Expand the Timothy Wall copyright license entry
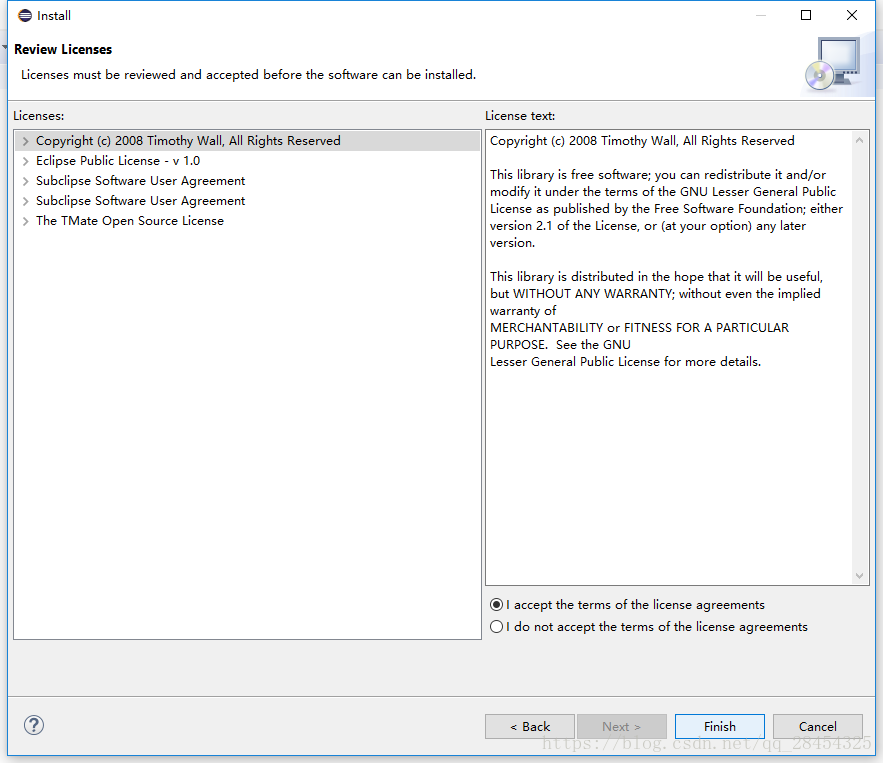The width and height of the screenshot is (883, 763). click(25, 141)
